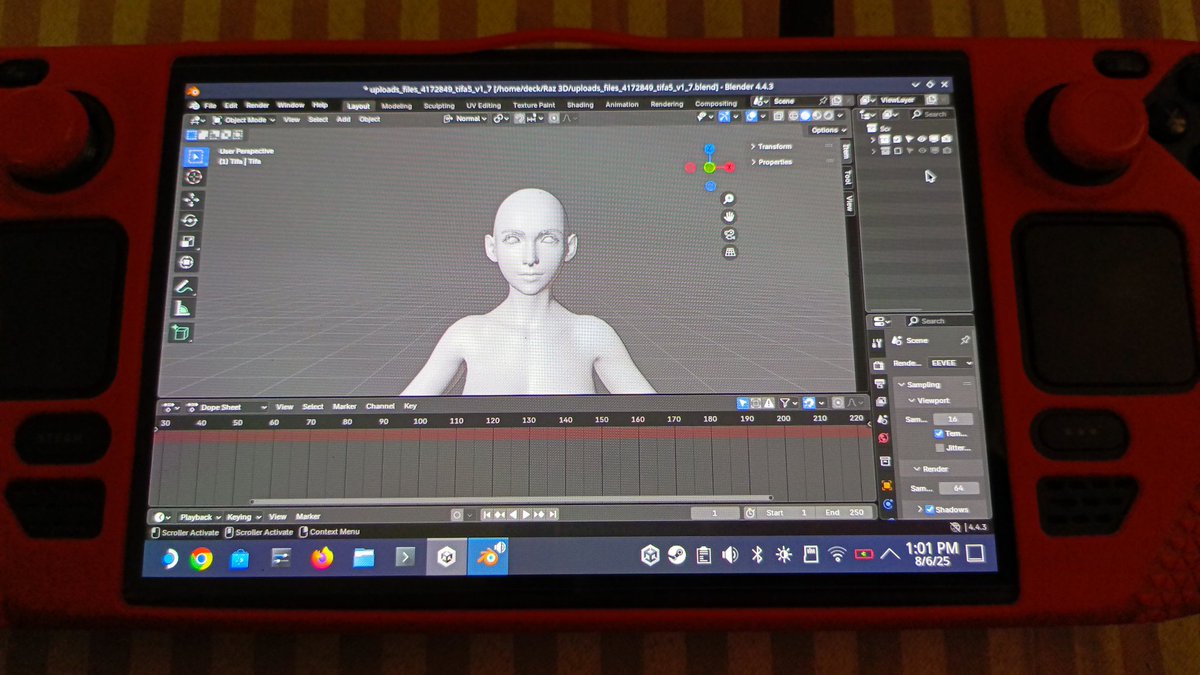Screen dimensions: 1200x675
Task: Open the viewport Options popover
Action: click(828, 130)
